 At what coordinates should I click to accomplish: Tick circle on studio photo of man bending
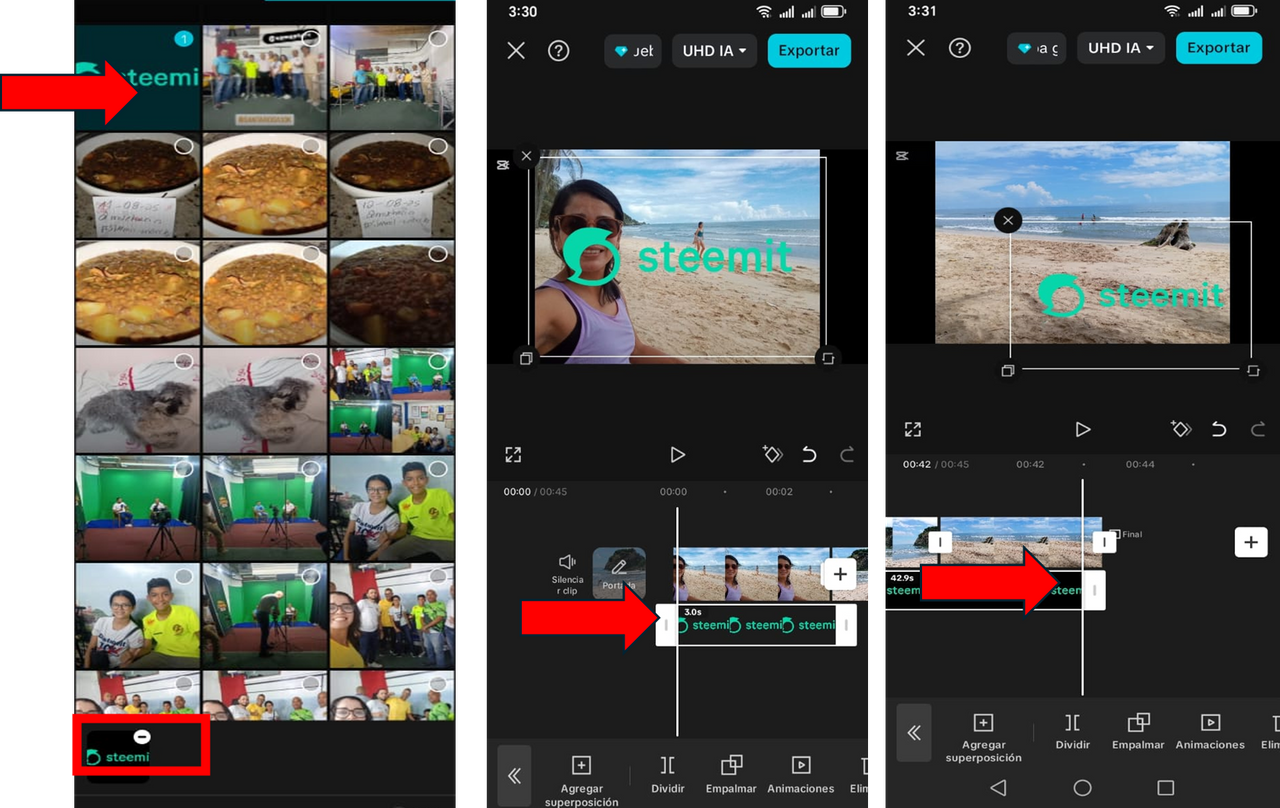(311, 576)
